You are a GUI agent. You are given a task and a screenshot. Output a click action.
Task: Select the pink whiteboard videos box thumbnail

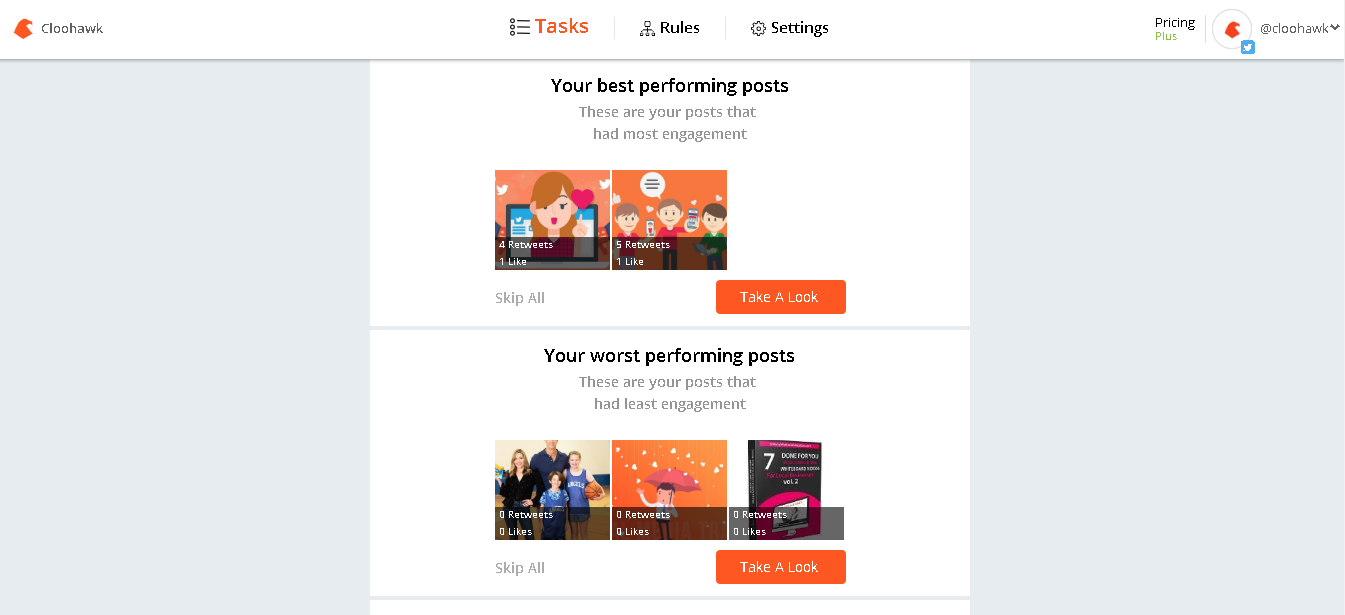pos(786,490)
